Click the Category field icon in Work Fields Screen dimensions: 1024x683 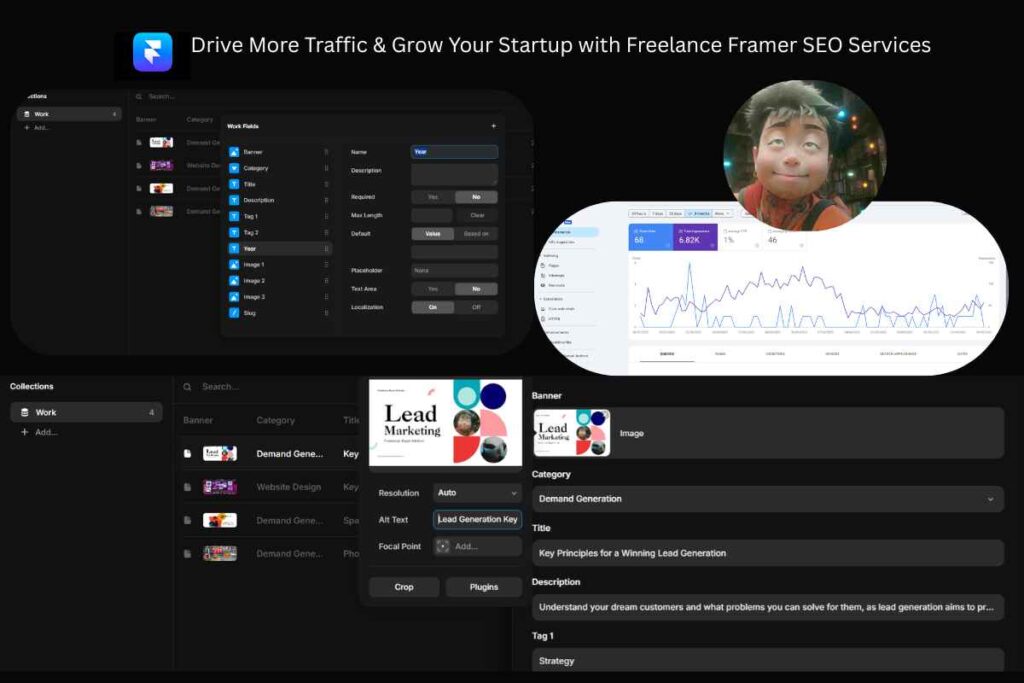point(234,168)
